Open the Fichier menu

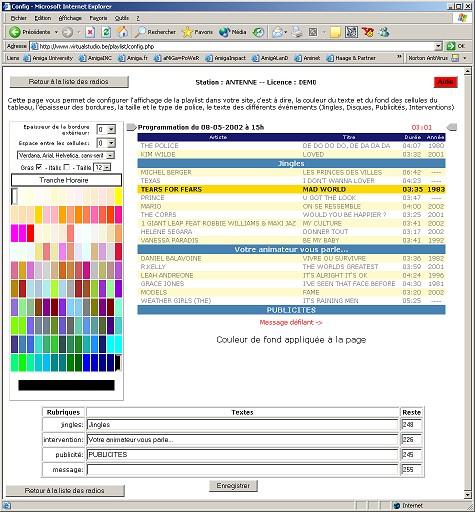point(19,18)
